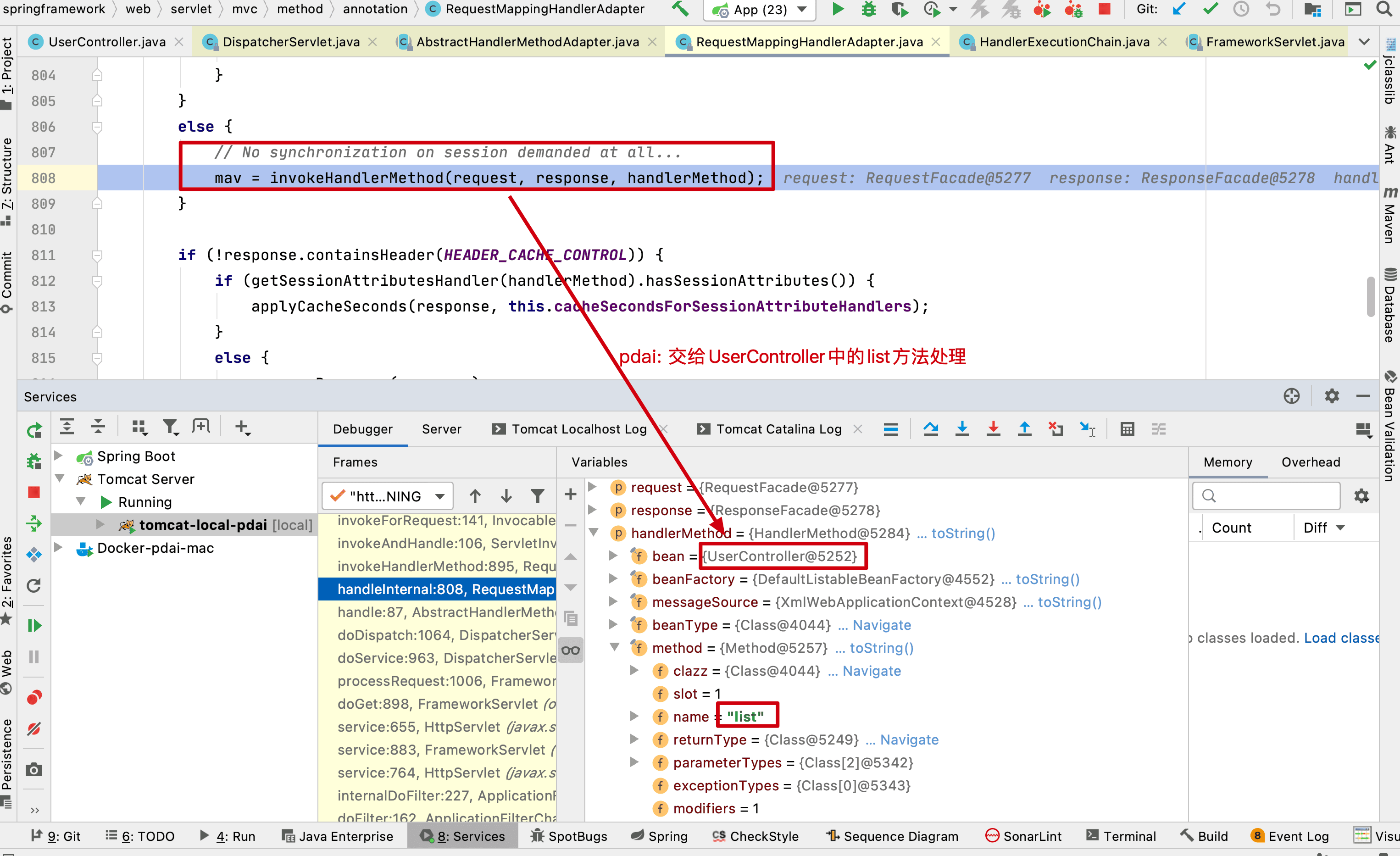The image size is (1400, 856).
Task: Click the Mute Breakpoints icon
Action: pos(34,728)
